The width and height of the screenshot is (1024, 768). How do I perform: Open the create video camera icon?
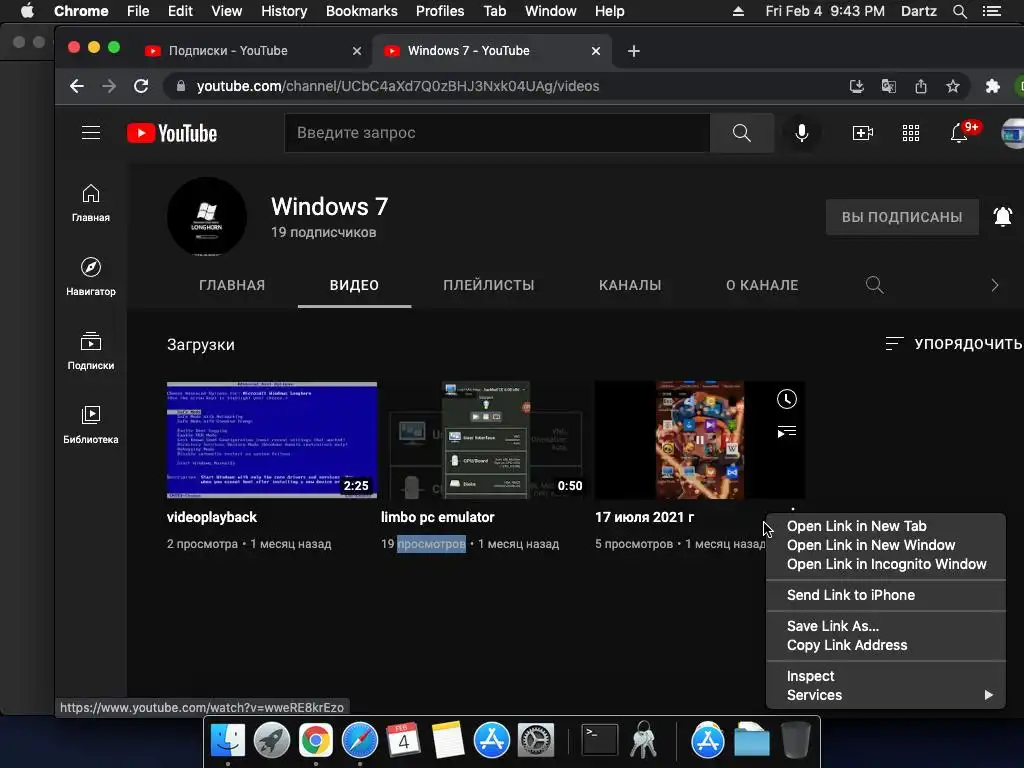click(863, 133)
